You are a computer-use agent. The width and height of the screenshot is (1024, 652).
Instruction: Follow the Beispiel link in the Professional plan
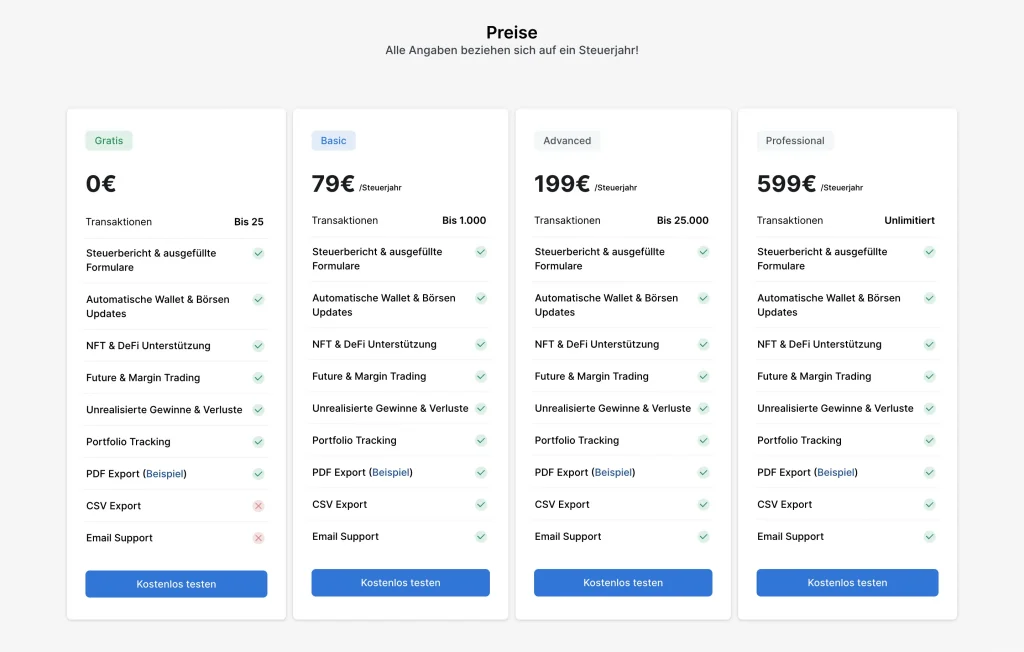point(836,472)
